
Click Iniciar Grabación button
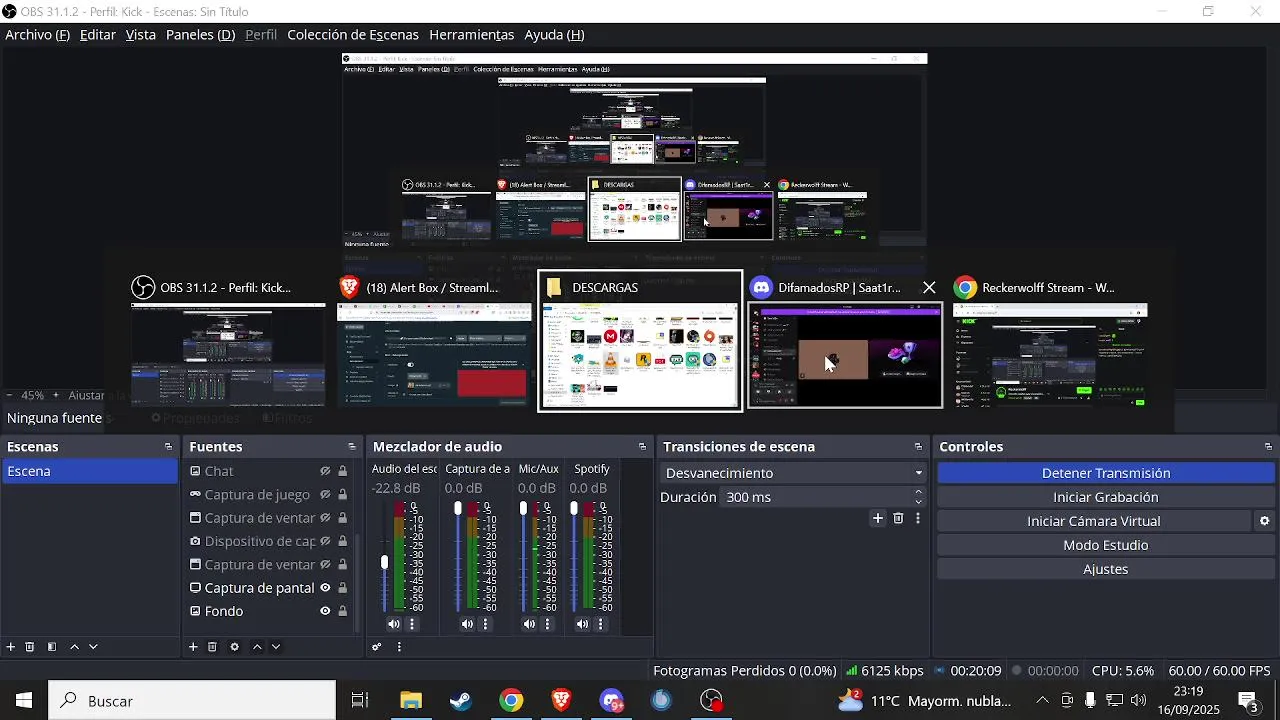point(1105,497)
